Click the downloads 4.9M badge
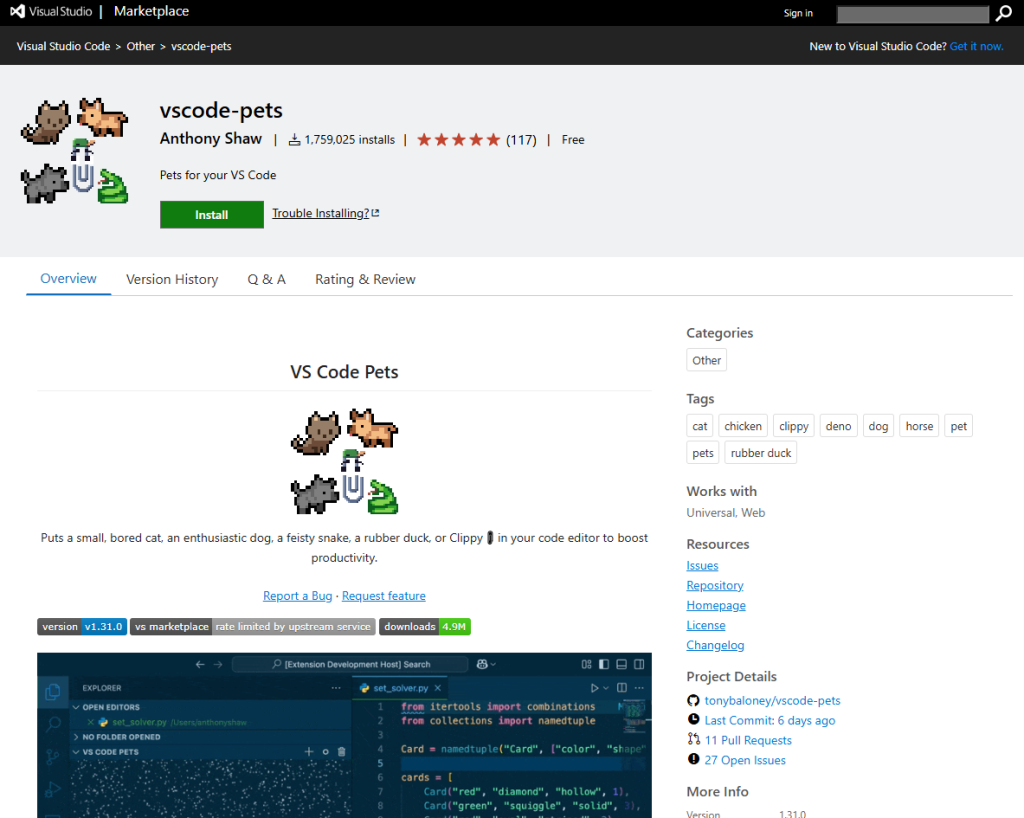 pos(424,627)
